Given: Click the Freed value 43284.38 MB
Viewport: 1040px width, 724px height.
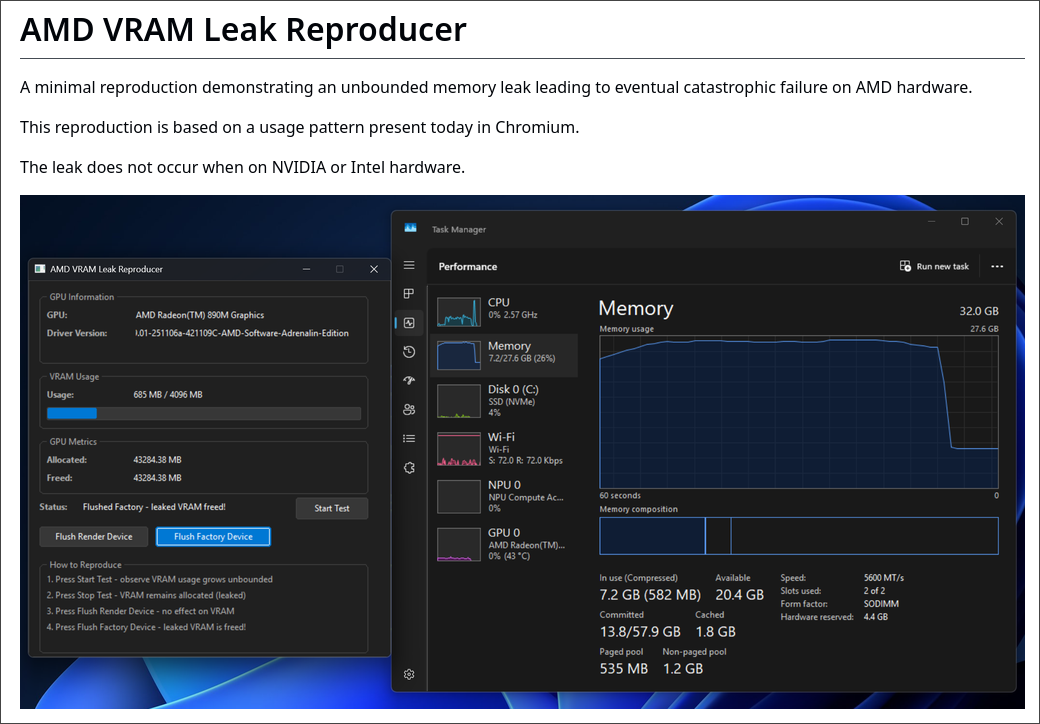Looking at the screenshot, I should click(x=157, y=477).
